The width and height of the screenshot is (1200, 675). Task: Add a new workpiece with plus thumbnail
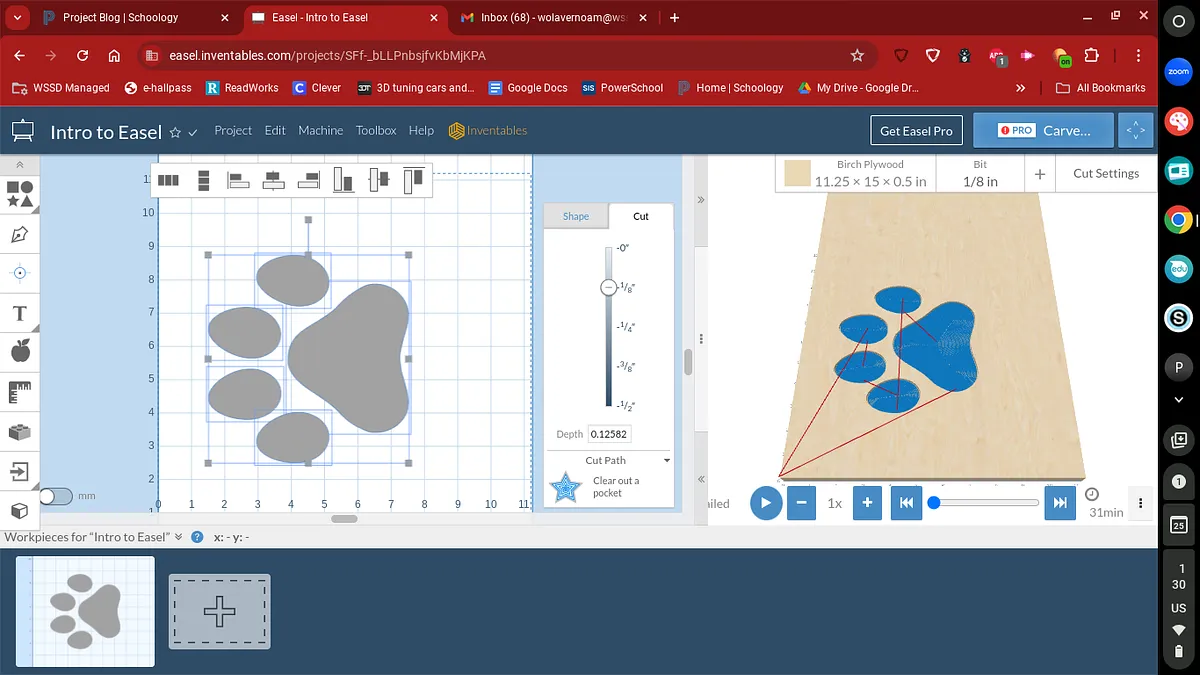[219, 611]
